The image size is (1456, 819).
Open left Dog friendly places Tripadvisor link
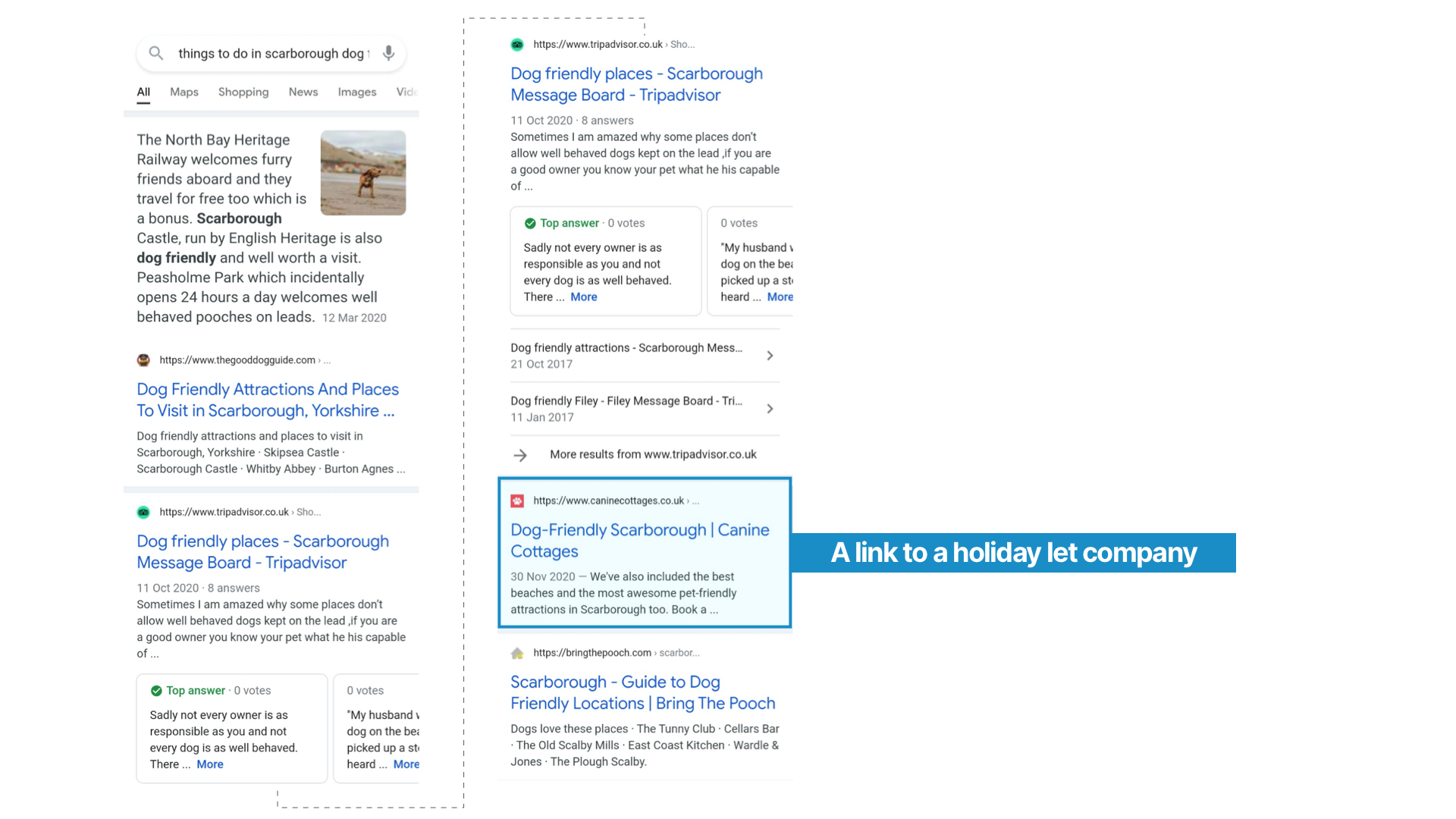coord(262,552)
